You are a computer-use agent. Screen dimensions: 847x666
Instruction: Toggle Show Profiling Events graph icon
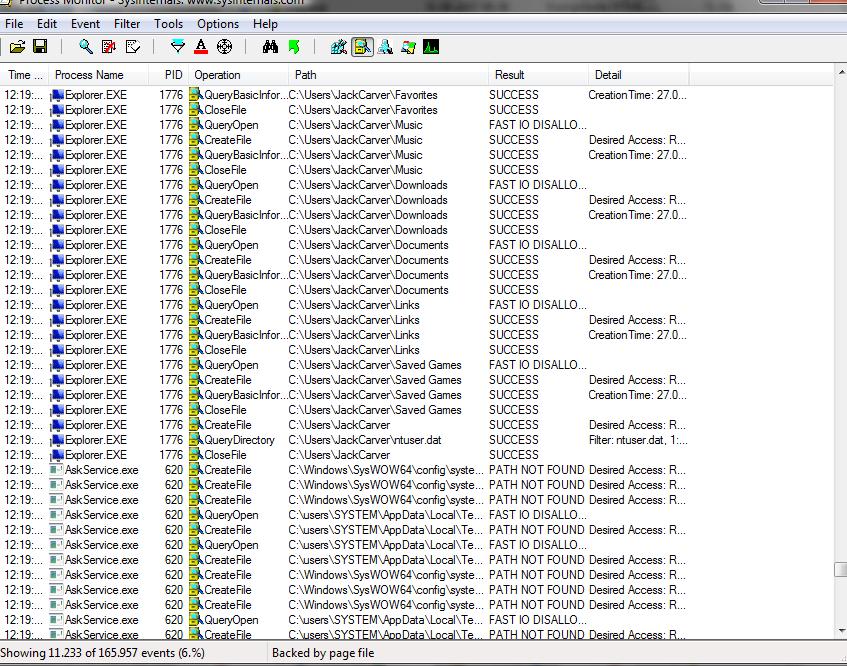coord(431,47)
